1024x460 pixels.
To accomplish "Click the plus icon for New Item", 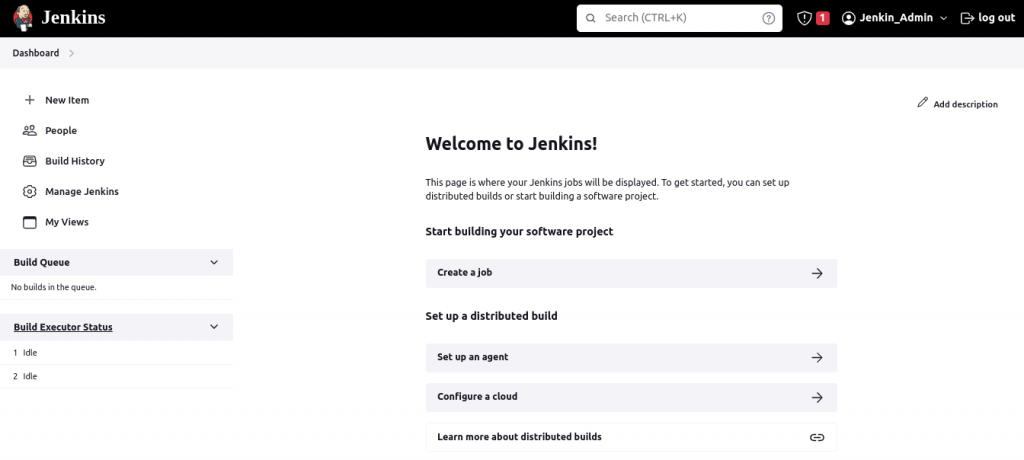I will coord(29,100).
